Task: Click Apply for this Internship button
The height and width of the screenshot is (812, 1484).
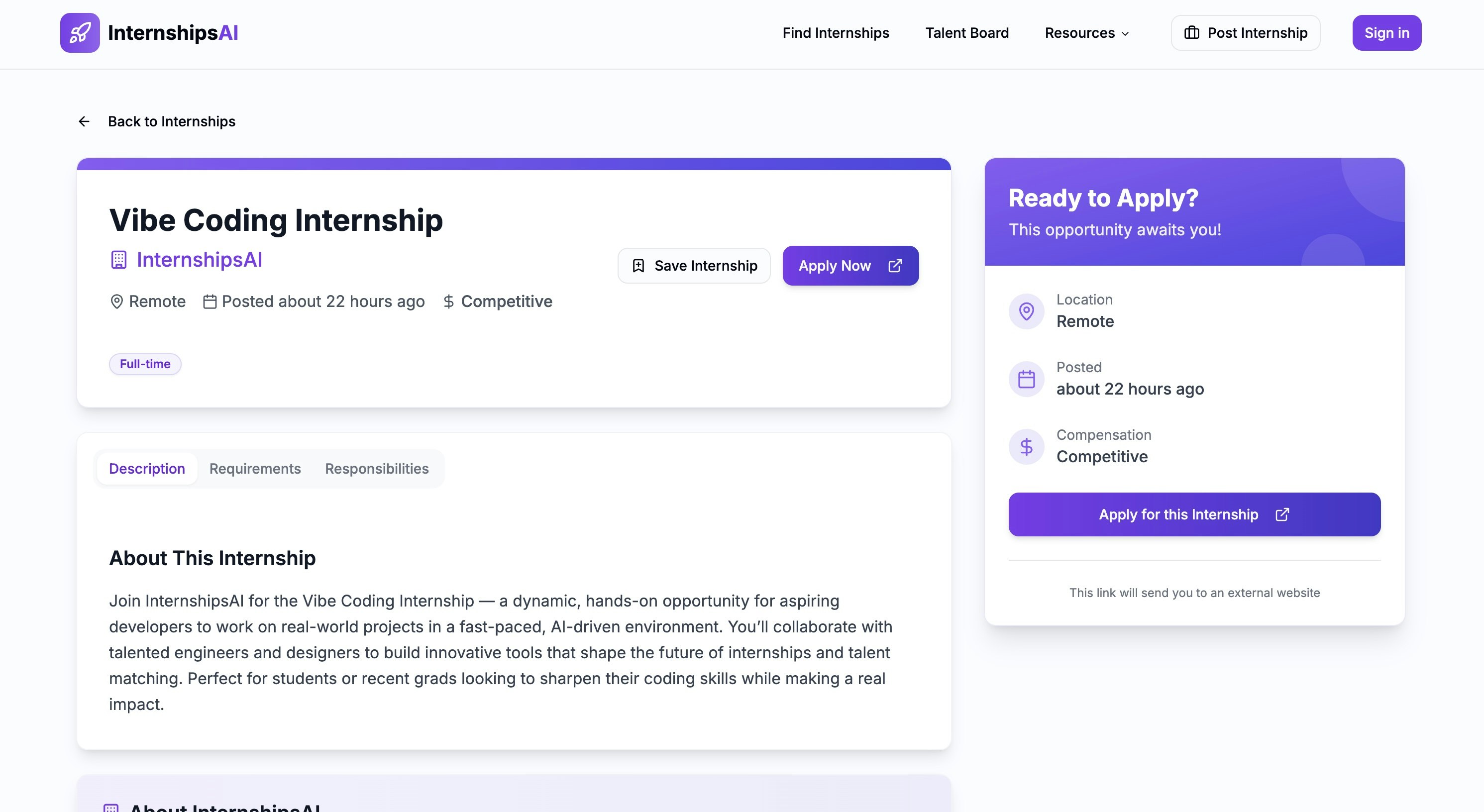Action: coord(1178,514)
